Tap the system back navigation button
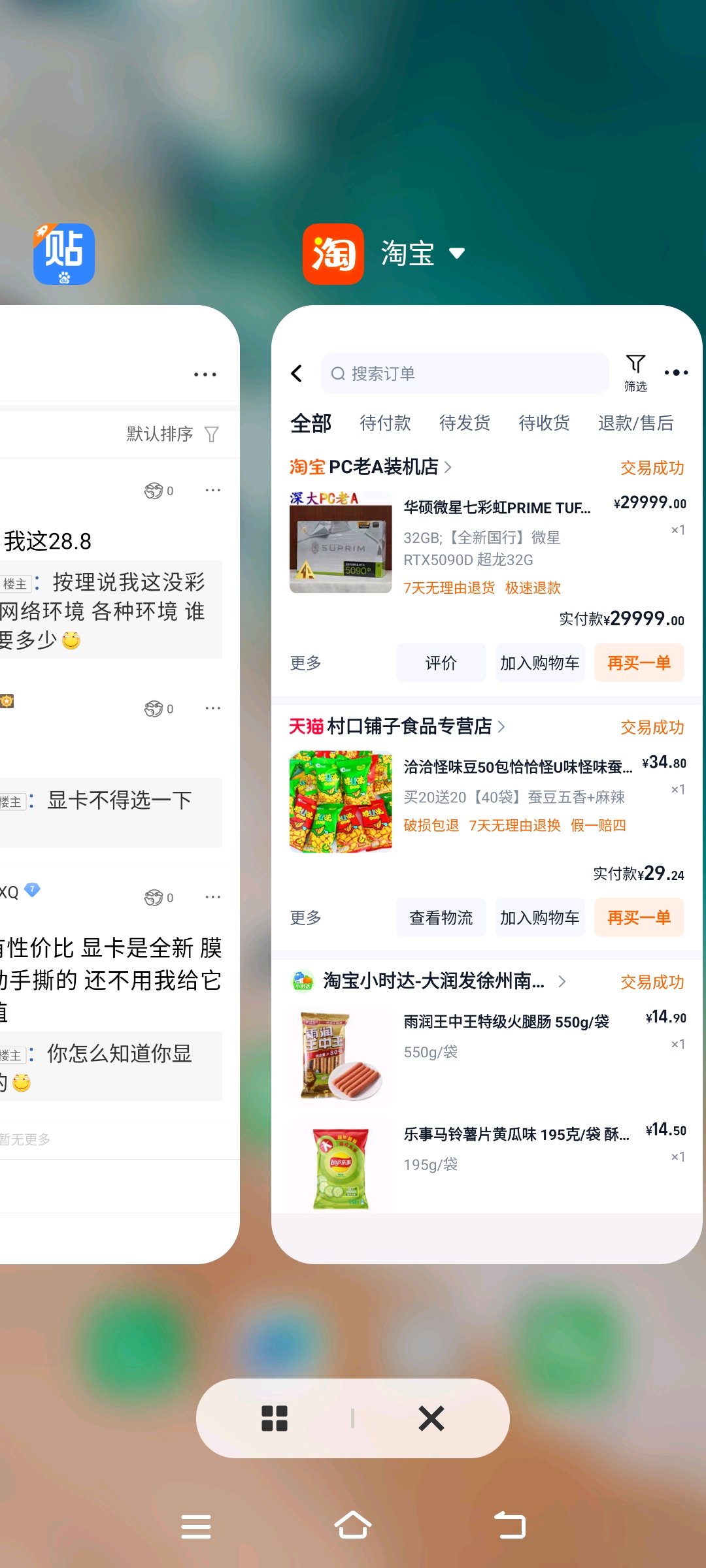The height and width of the screenshot is (1568, 706). (x=510, y=1526)
